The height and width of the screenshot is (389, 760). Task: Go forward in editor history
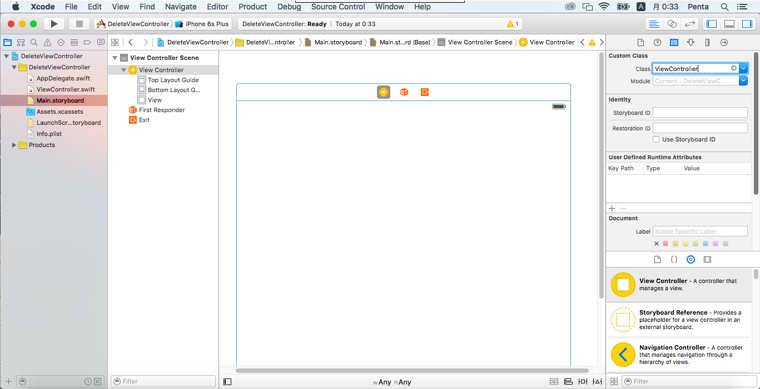point(145,42)
